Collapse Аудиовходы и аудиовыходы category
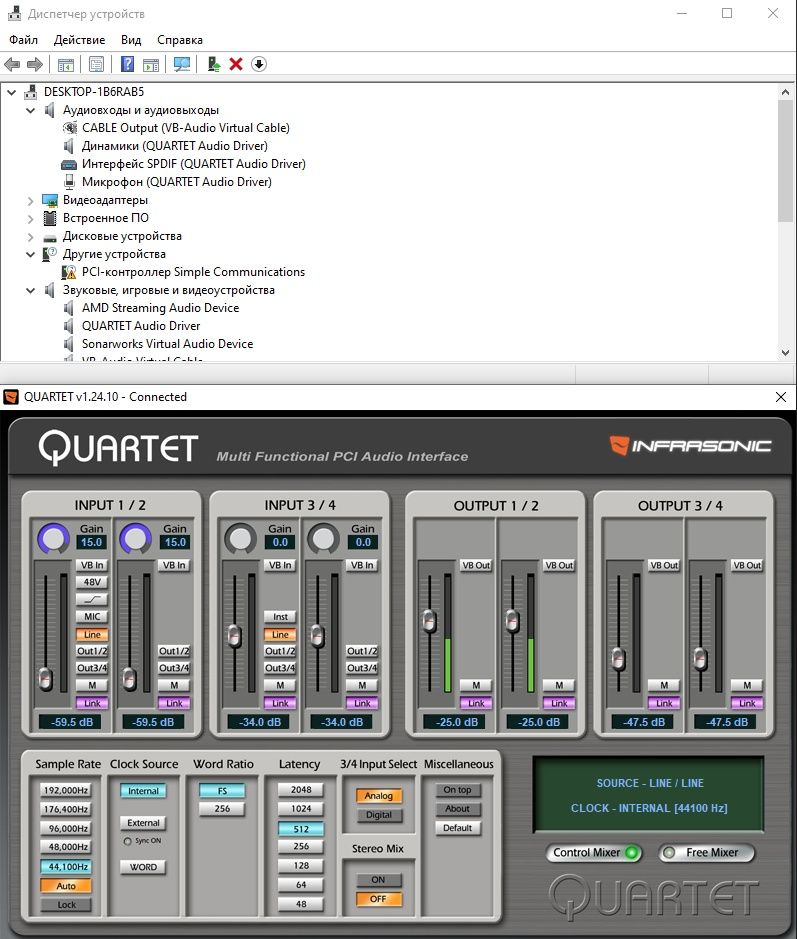This screenshot has height=939, width=797. tap(31, 110)
